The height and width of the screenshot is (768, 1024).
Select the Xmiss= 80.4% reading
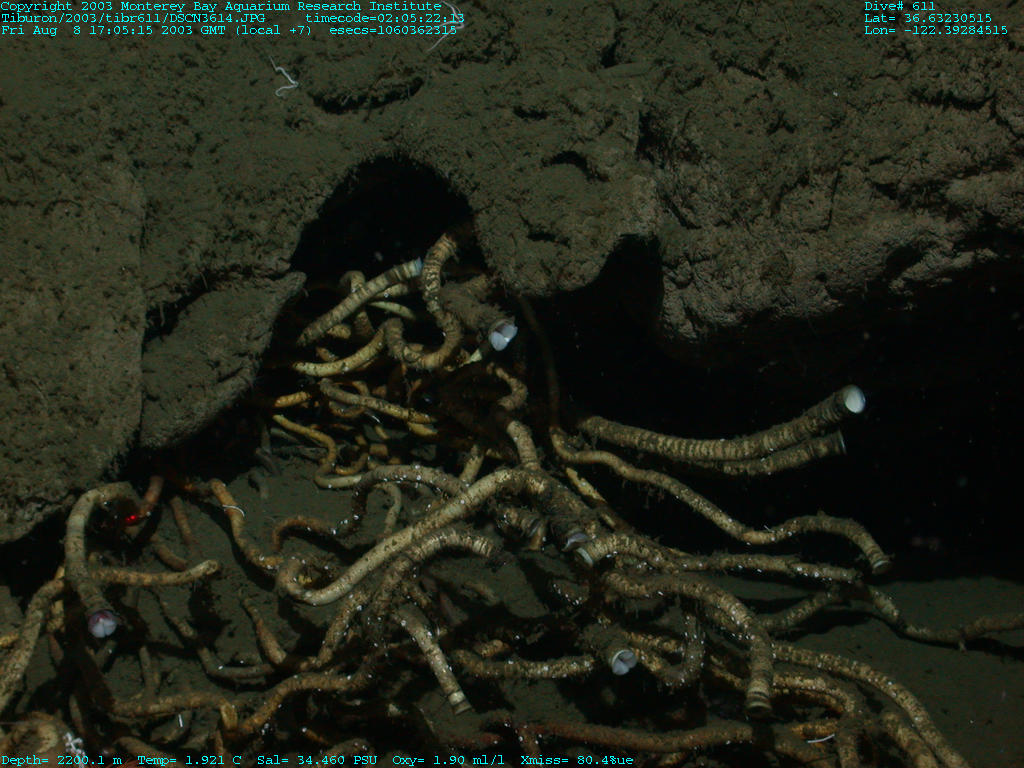[569, 760]
